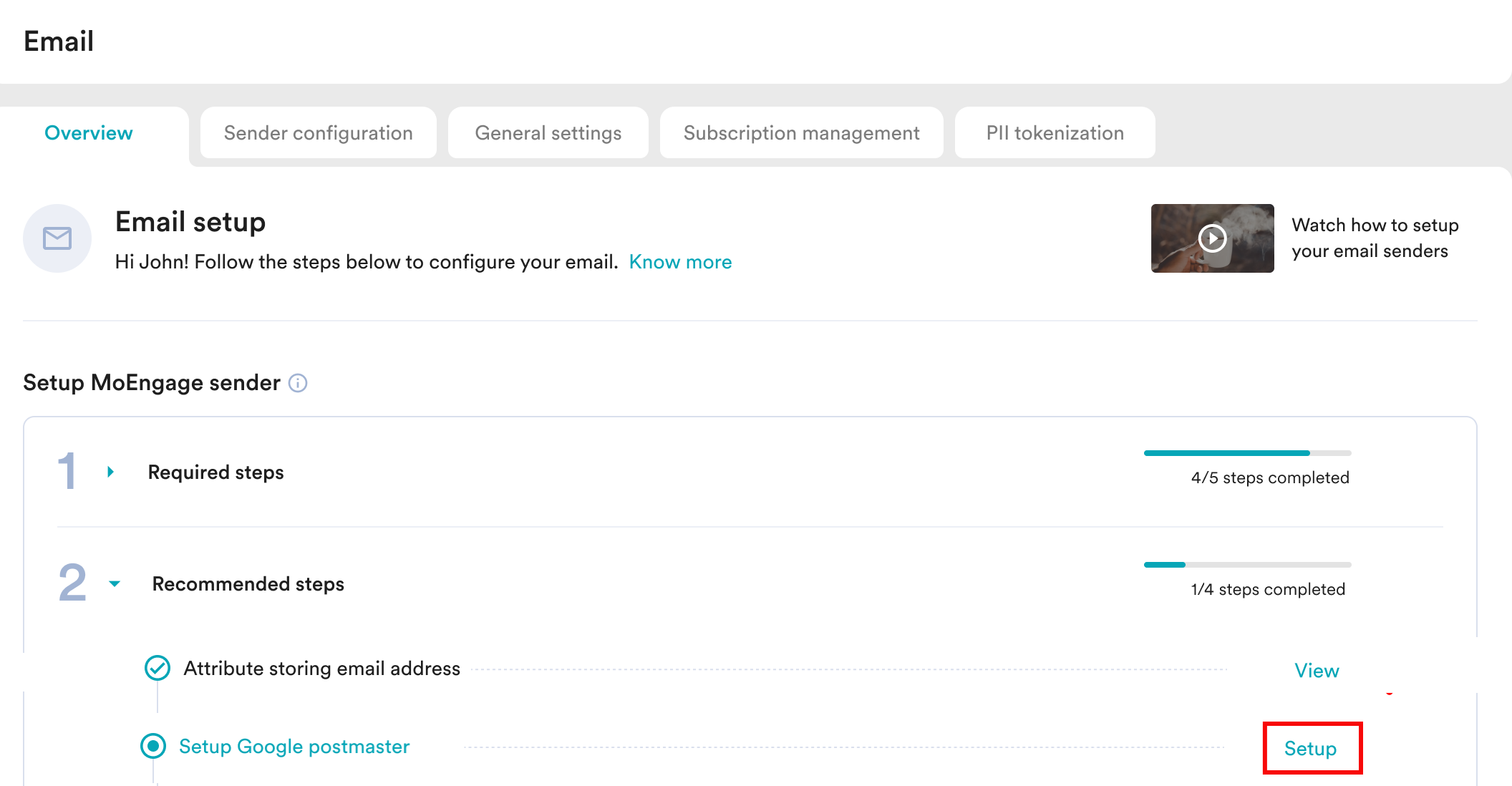Open the Know more link
1512x786 pixels.
pyautogui.click(x=680, y=262)
